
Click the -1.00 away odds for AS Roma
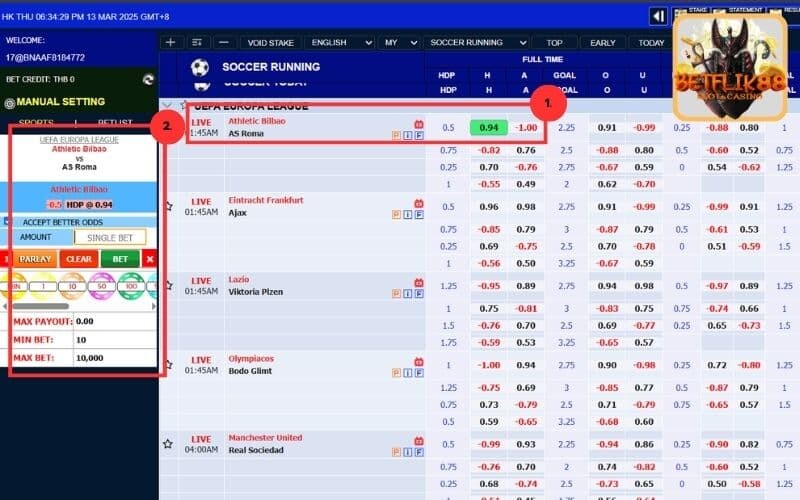pyautogui.click(x=526, y=128)
